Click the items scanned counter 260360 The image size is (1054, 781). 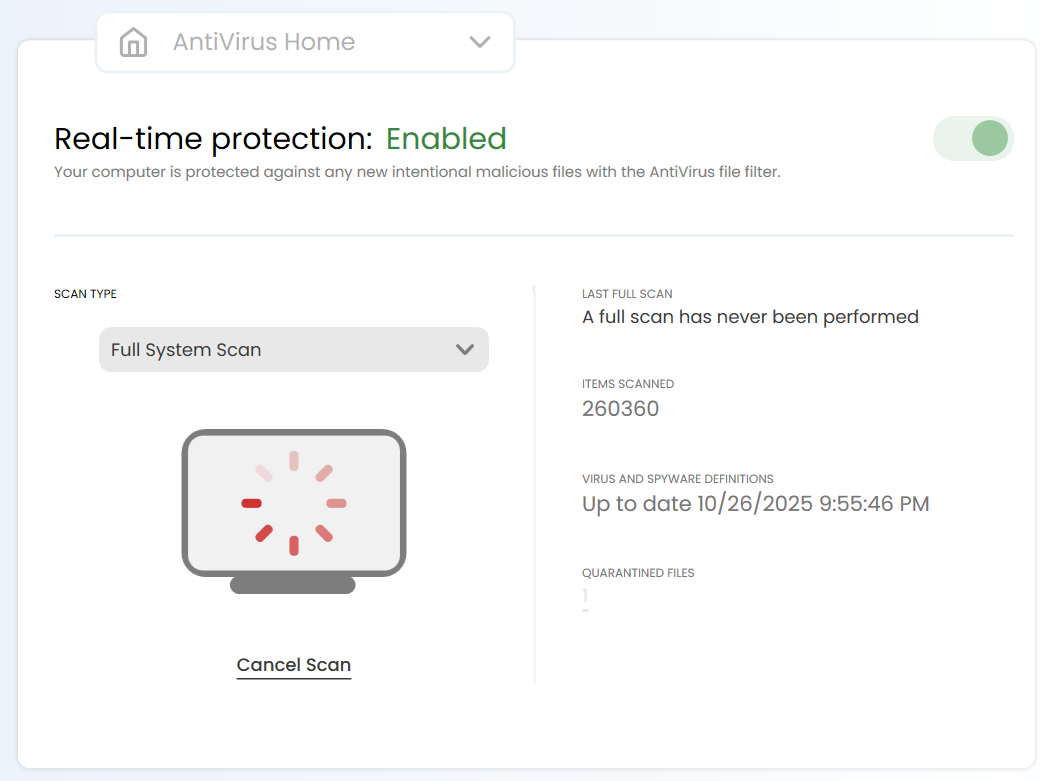click(620, 408)
